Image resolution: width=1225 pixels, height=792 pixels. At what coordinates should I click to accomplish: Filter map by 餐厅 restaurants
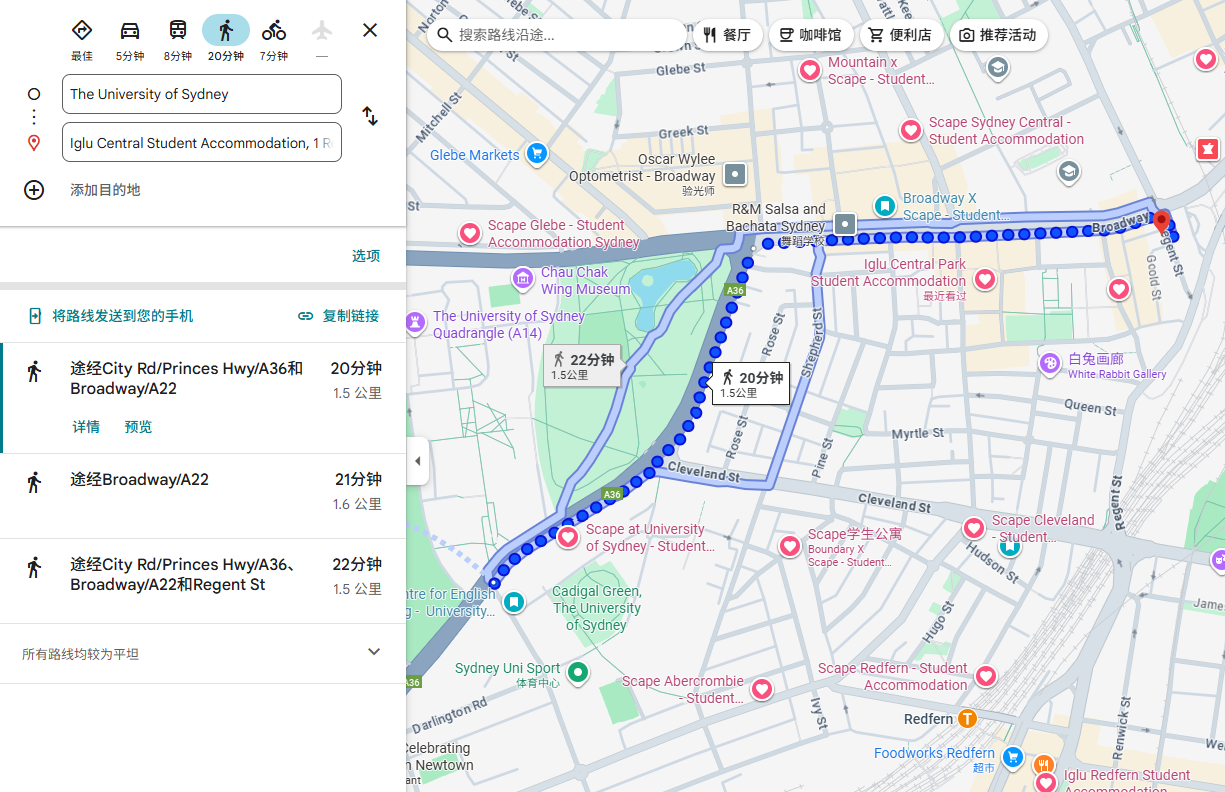tap(727, 35)
